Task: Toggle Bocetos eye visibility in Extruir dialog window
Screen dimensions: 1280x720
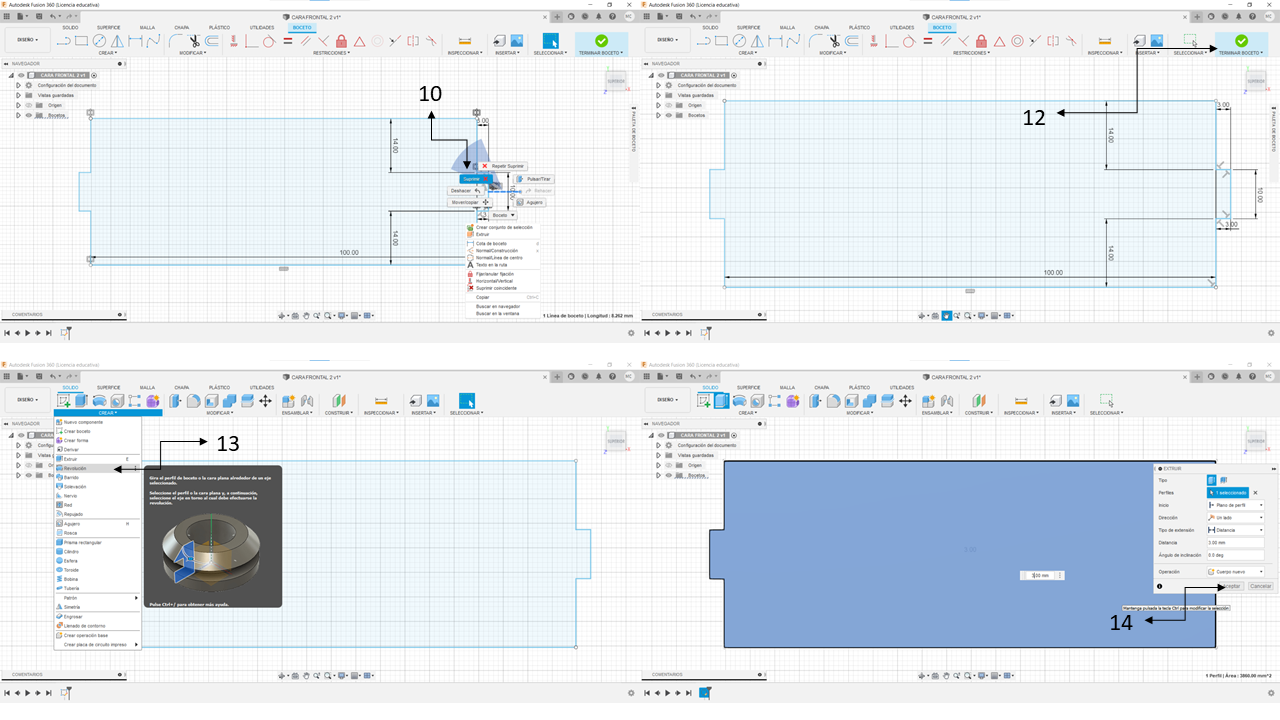Action: click(669, 475)
